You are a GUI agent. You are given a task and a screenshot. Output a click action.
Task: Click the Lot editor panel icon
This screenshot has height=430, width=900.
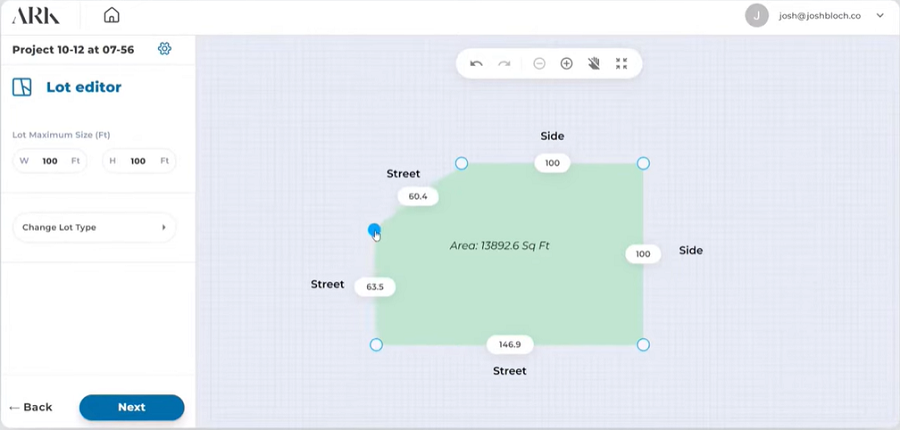pos(22,87)
